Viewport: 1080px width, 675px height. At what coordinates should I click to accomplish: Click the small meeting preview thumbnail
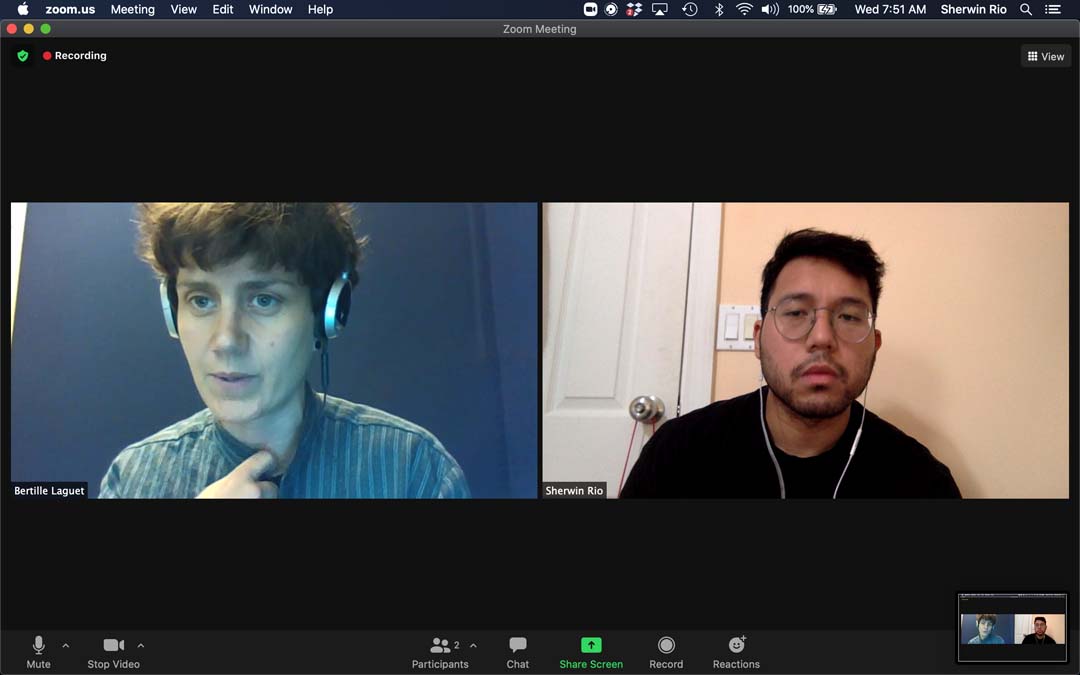tap(1012, 627)
